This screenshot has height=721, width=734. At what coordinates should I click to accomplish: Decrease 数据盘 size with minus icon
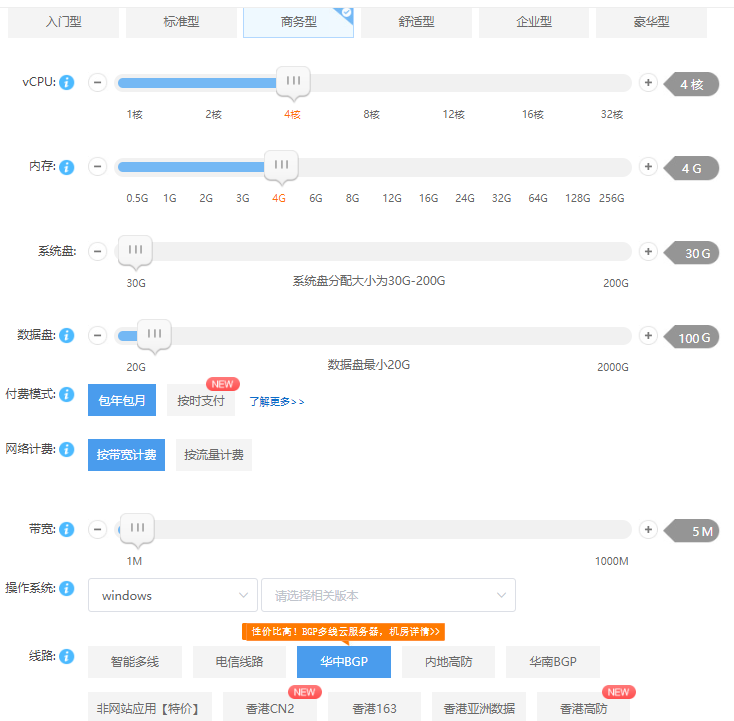tap(97, 336)
